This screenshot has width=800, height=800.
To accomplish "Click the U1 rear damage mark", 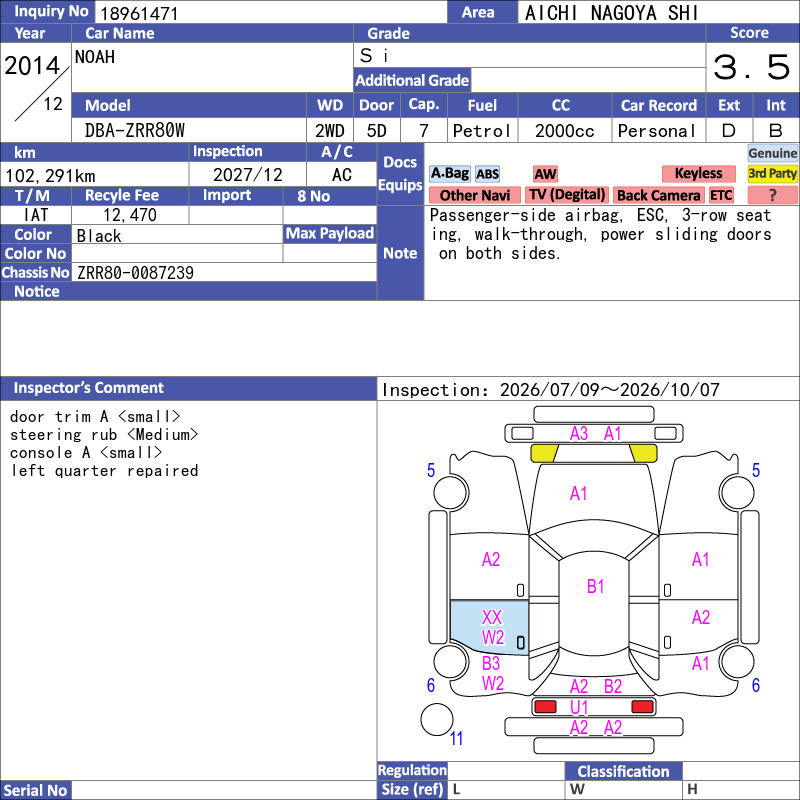I will (579, 707).
